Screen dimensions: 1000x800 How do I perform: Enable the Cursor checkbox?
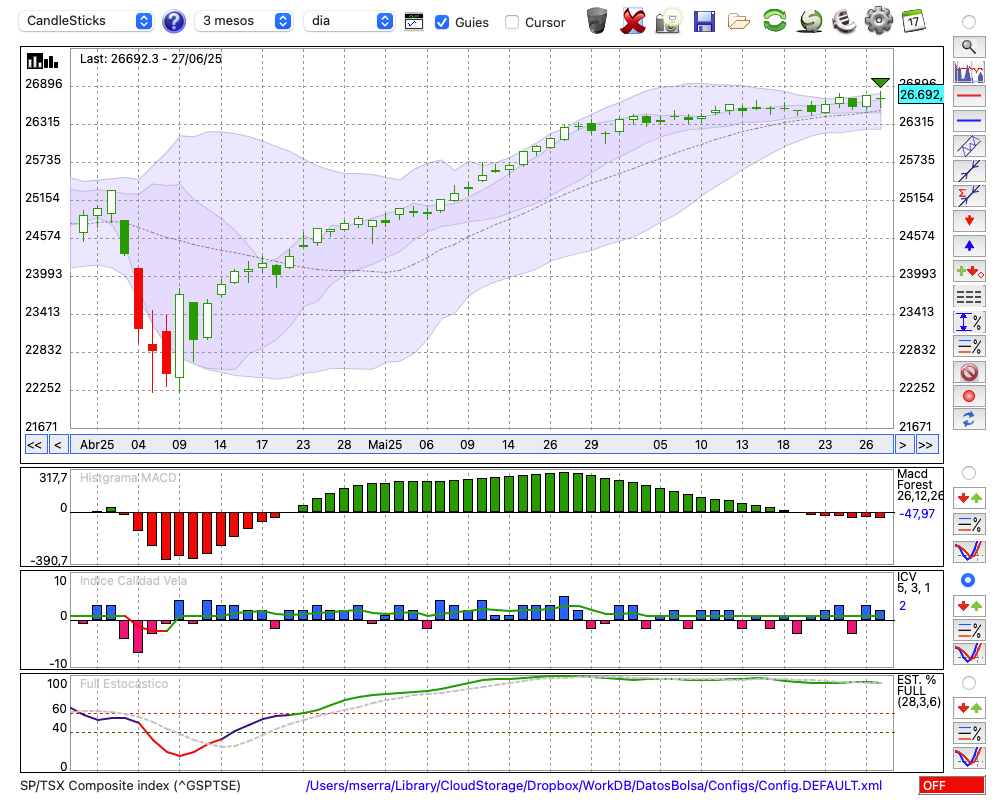click(511, 22)
